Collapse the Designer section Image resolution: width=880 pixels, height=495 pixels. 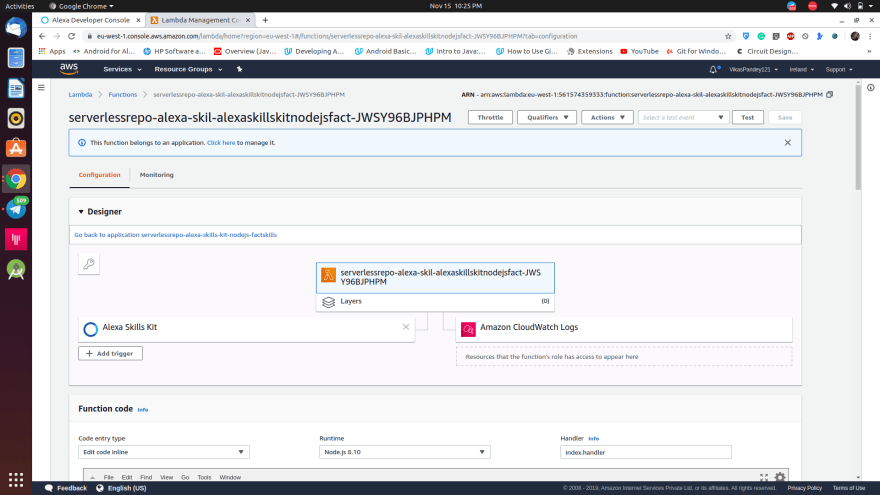coord(81,212)
